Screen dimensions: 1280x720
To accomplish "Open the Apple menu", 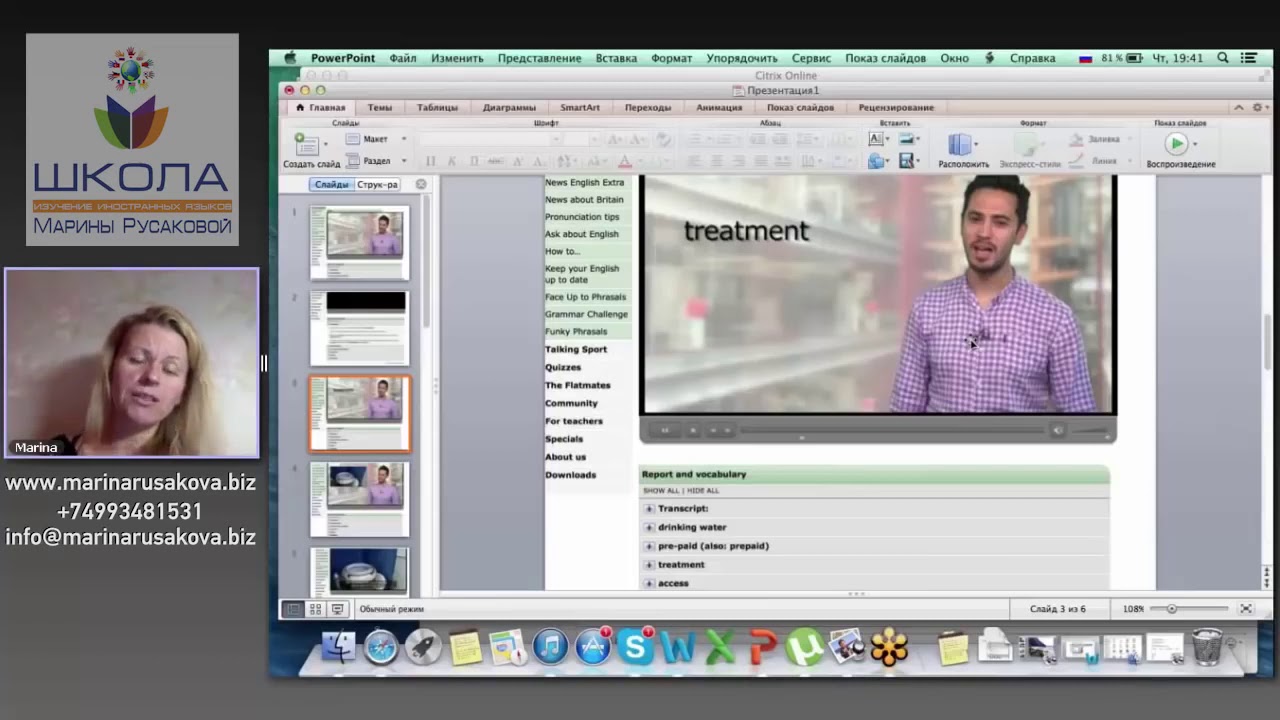I will tap(290, 58).
